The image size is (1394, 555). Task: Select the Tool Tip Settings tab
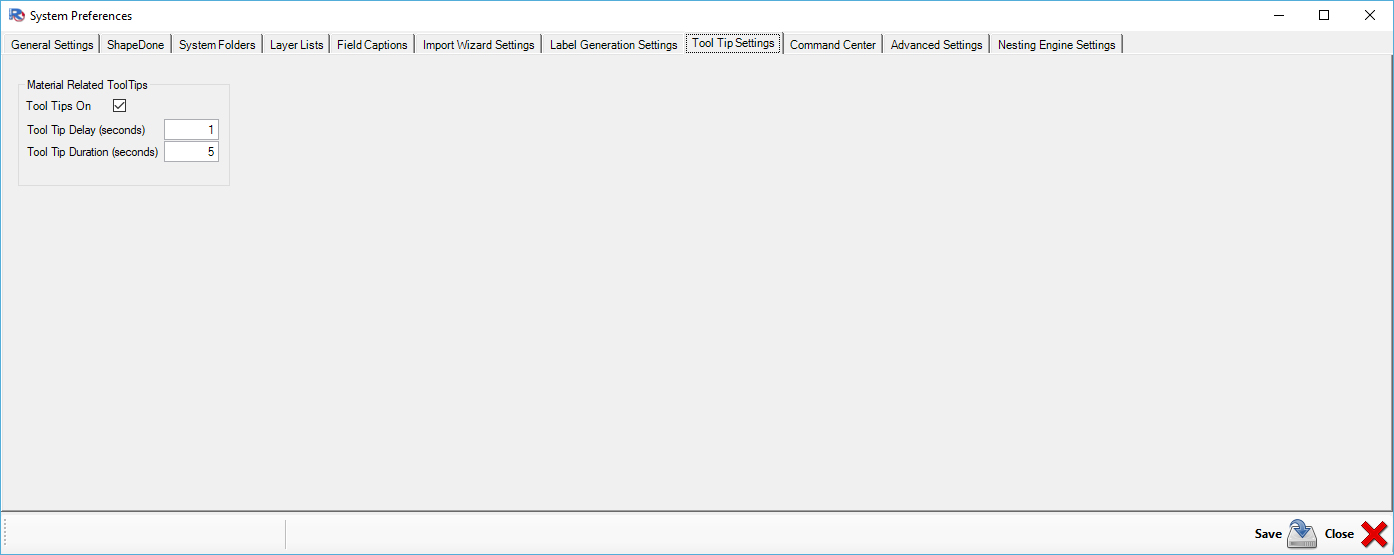(733, 44)
